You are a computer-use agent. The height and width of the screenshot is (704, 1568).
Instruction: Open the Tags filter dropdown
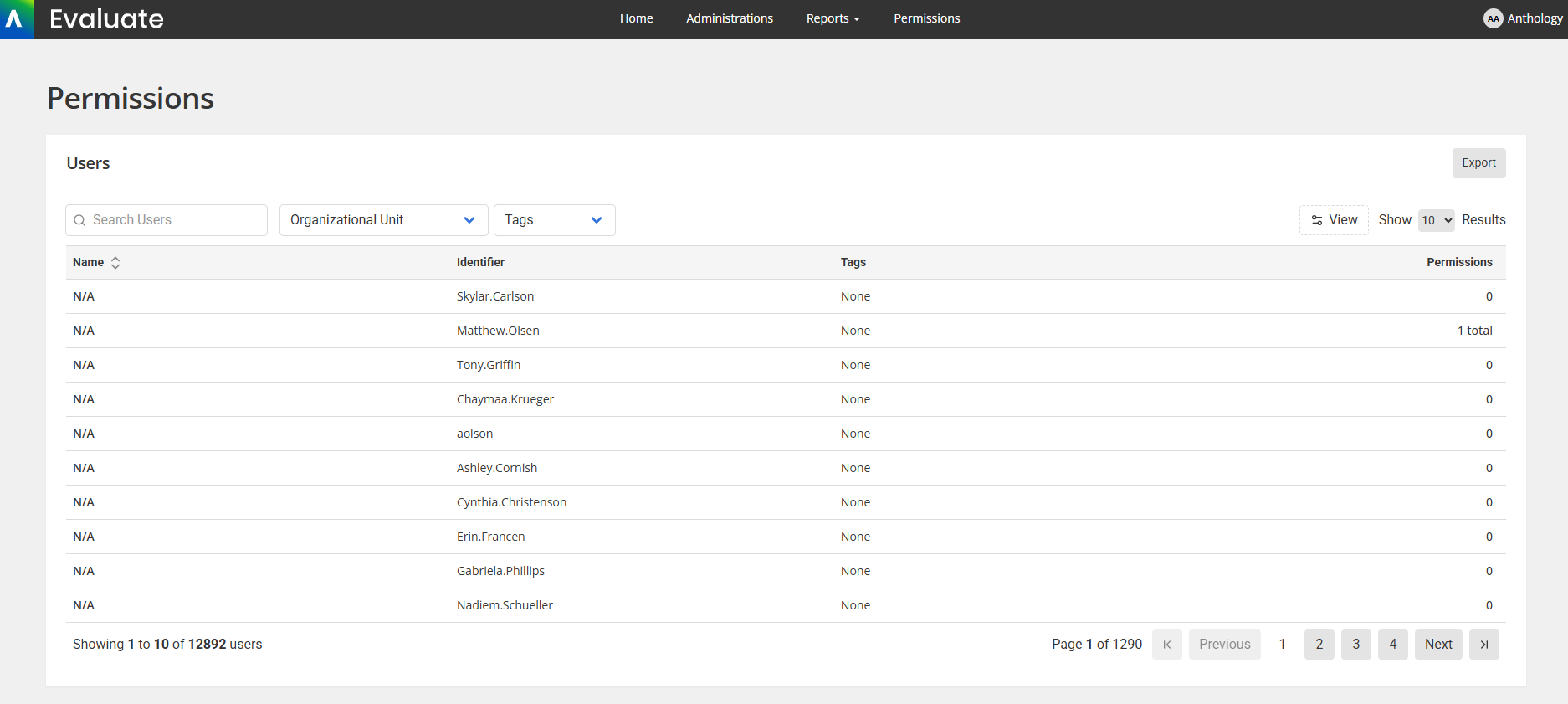pyautogui.click(x=554, y=220)
